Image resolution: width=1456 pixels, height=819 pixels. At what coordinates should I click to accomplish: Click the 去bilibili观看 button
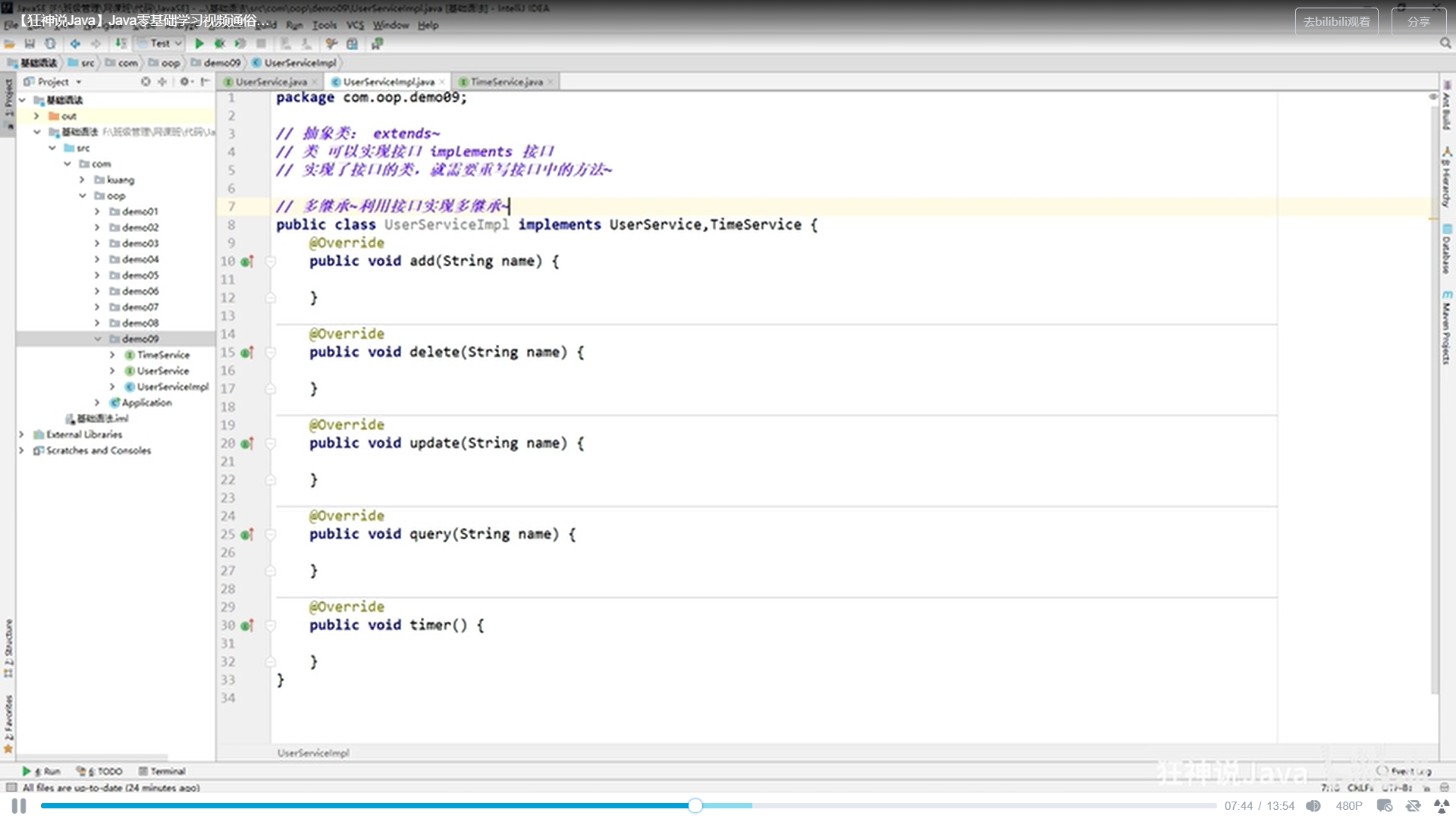[1336, 22]
